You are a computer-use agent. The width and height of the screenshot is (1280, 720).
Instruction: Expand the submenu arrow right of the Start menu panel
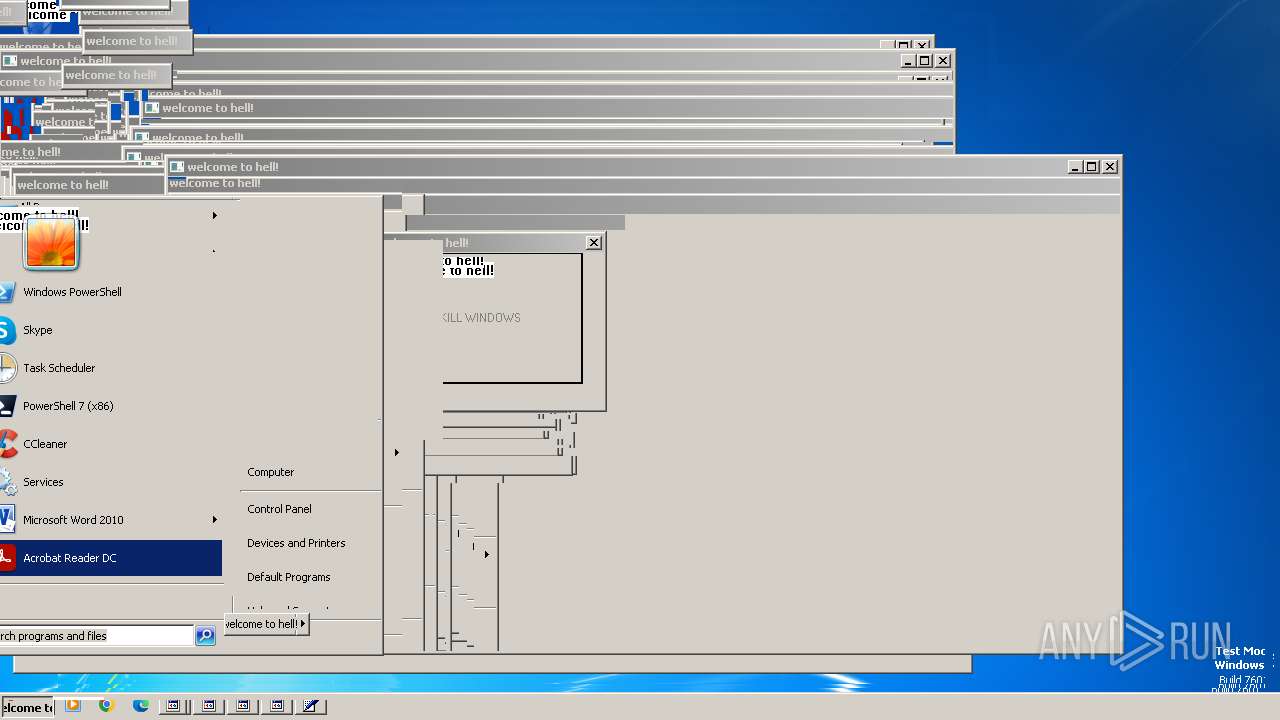click(x=397, y=453)
